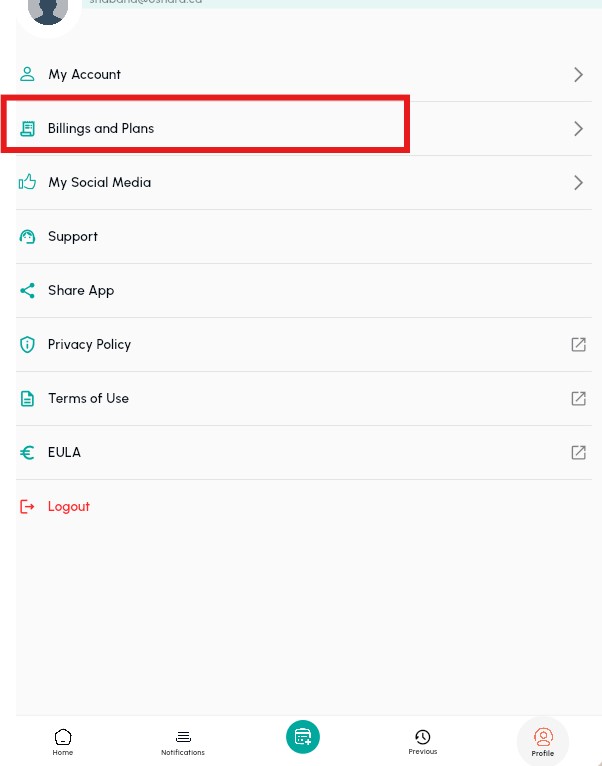Switch to the Notifications tab

tap(183, 741)
